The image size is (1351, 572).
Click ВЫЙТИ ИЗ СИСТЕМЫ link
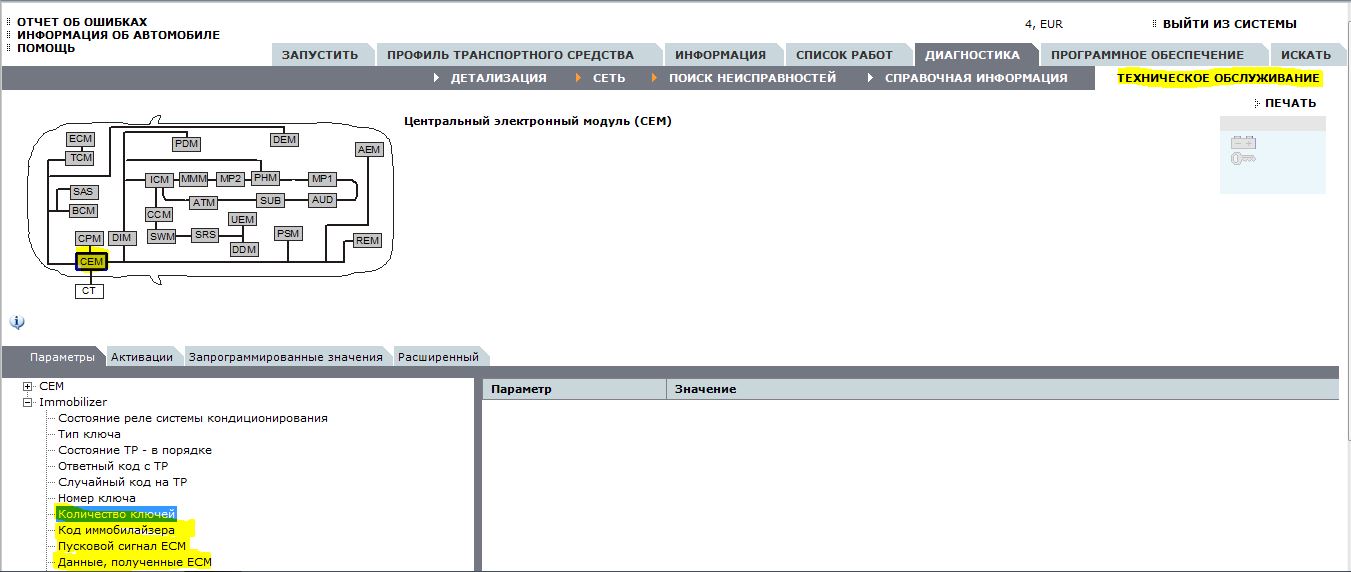pyautogui.click(x=1229, y=24)
